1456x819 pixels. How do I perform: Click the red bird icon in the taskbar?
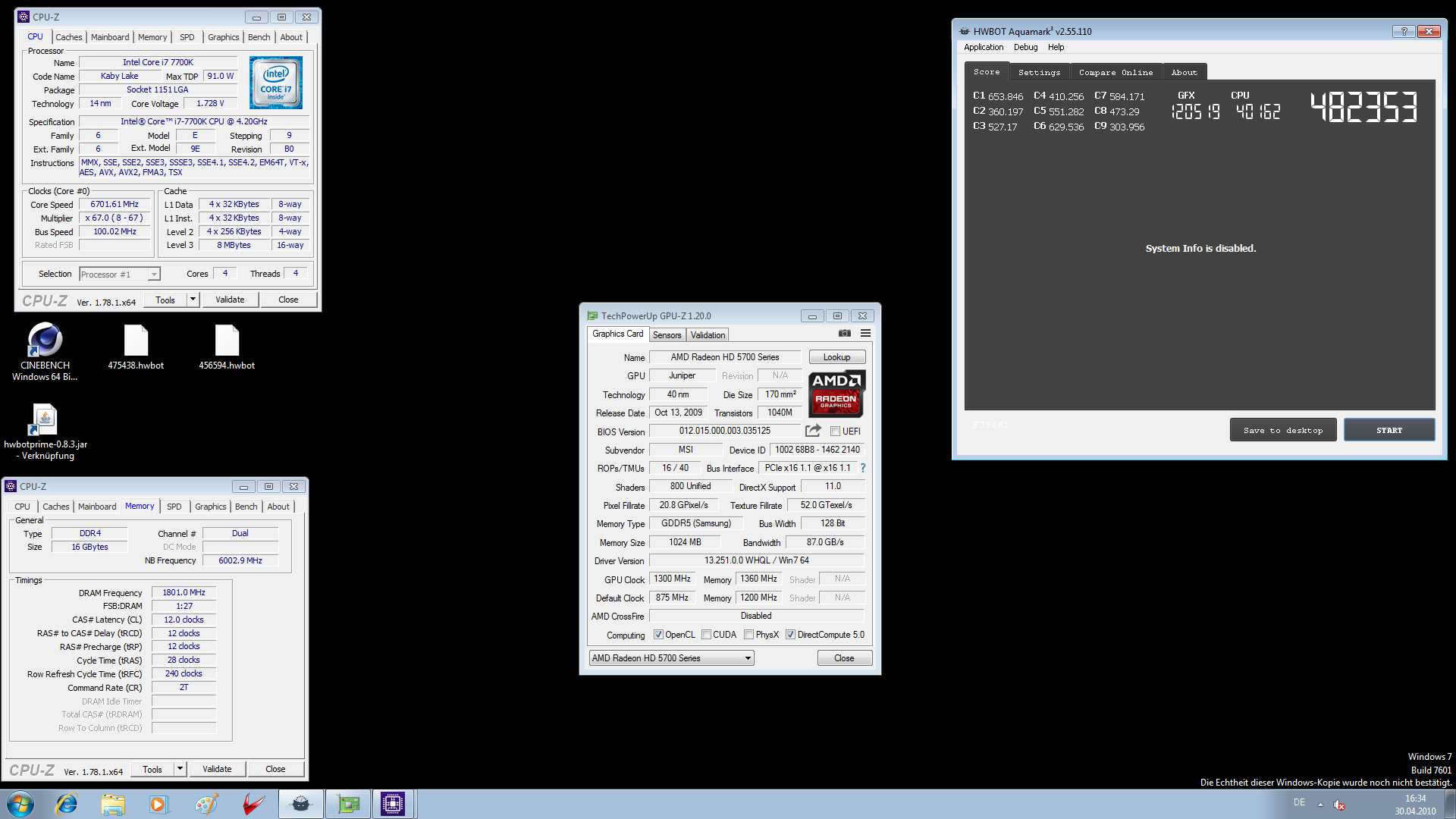pos(253,804)
